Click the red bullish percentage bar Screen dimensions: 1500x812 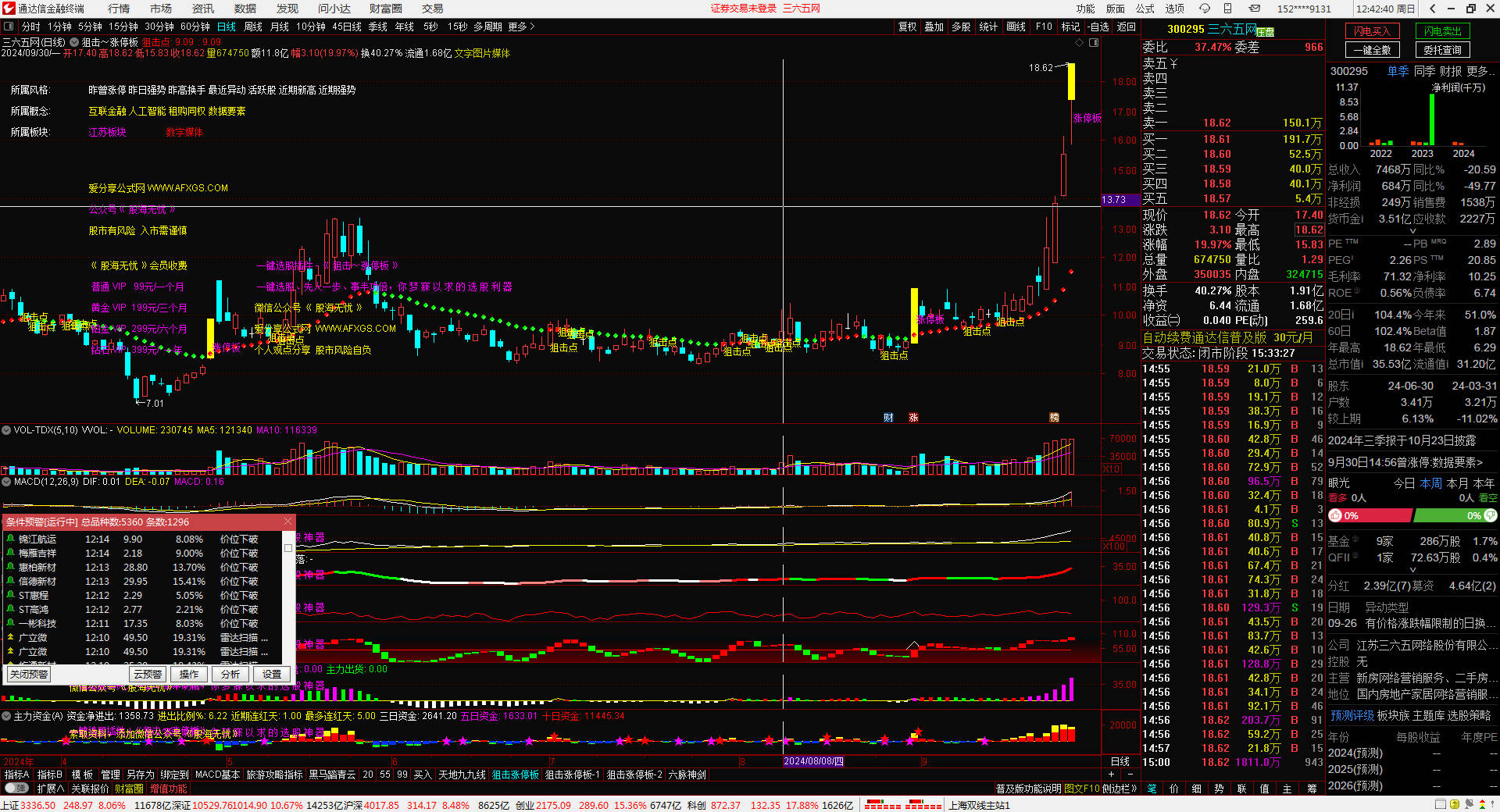click(x=1370, y=515)
